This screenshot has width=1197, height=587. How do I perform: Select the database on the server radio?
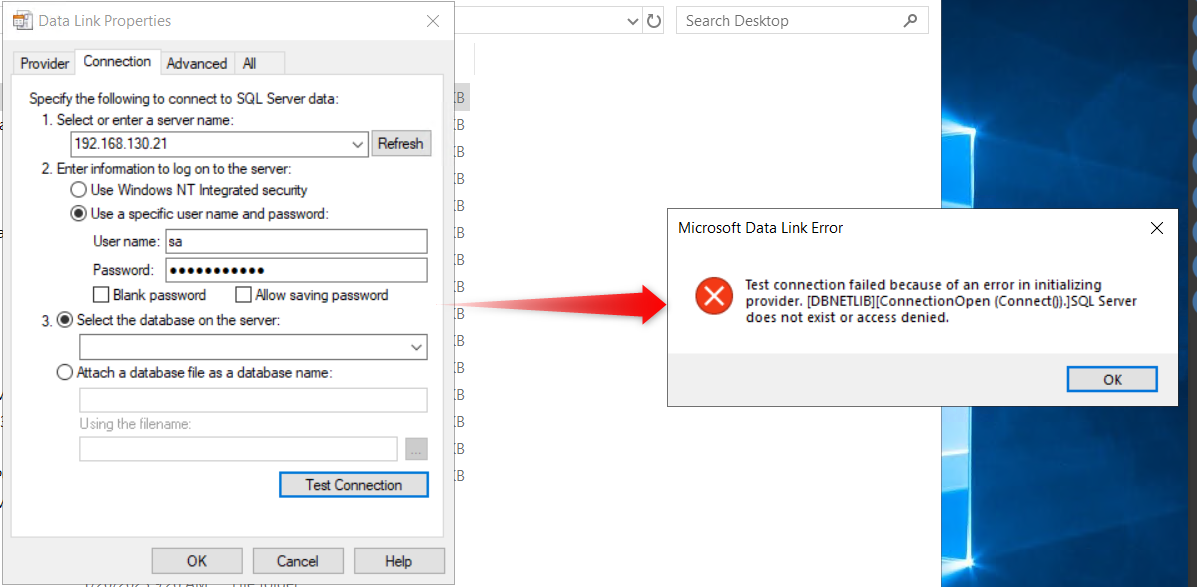tap(66, 321)
